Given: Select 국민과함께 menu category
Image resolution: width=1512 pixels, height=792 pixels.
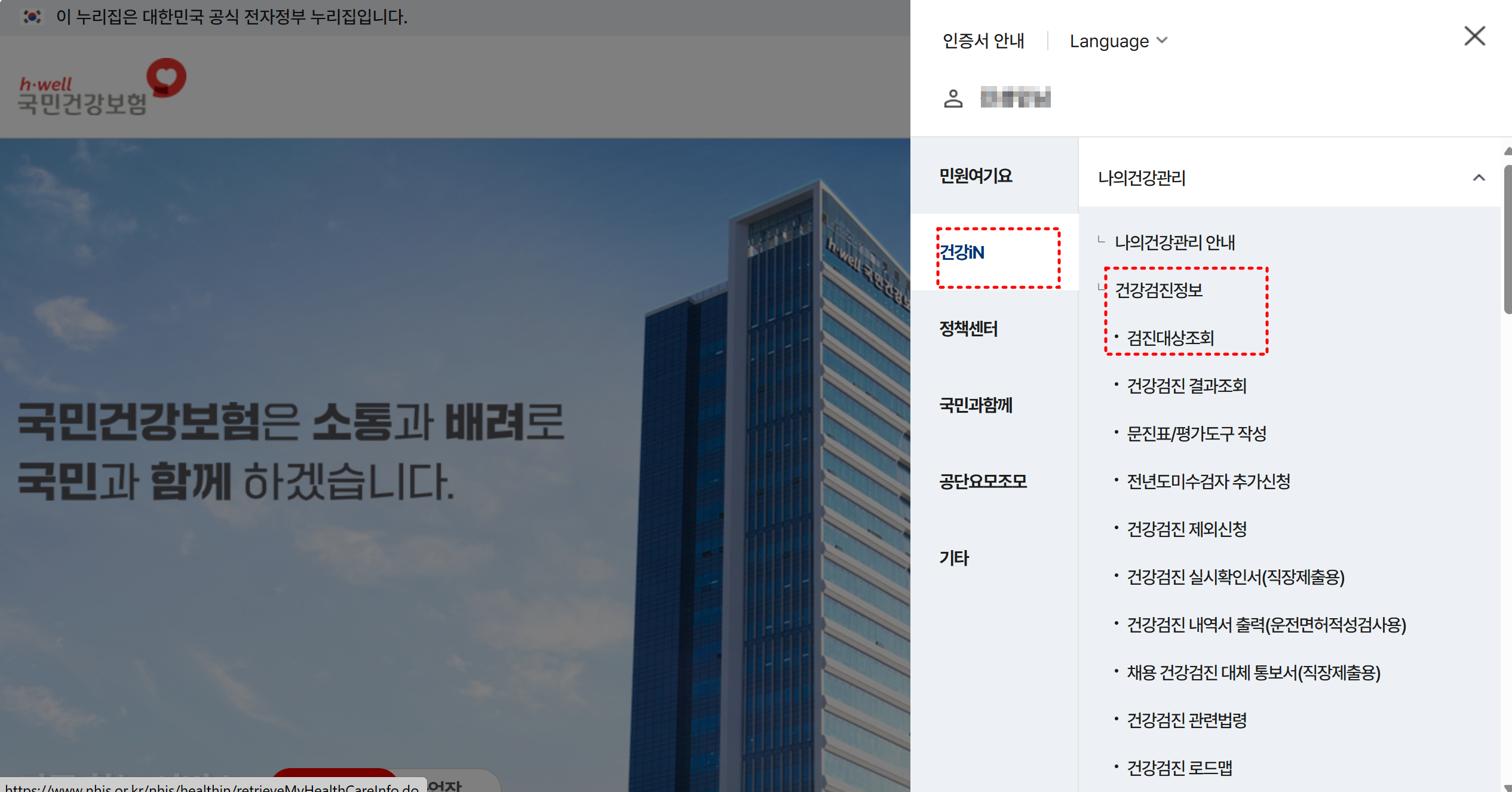Looking at the screenshot, I should (x=976, y=406).
